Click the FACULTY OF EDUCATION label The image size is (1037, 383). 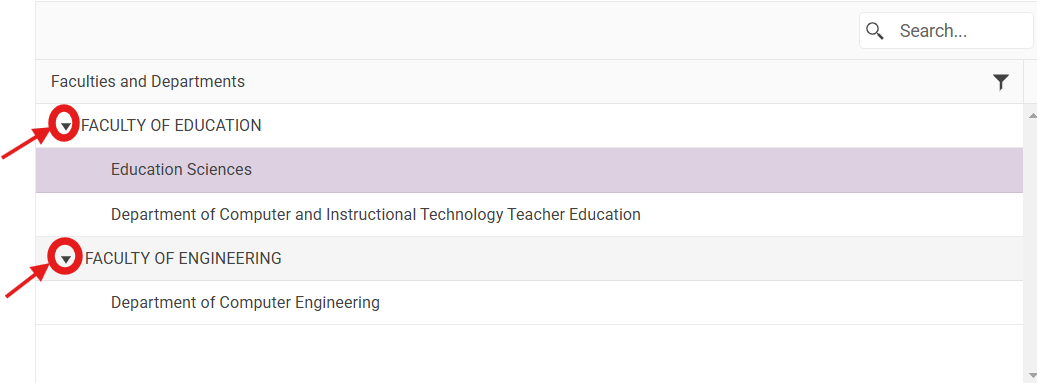coord(171,125)
